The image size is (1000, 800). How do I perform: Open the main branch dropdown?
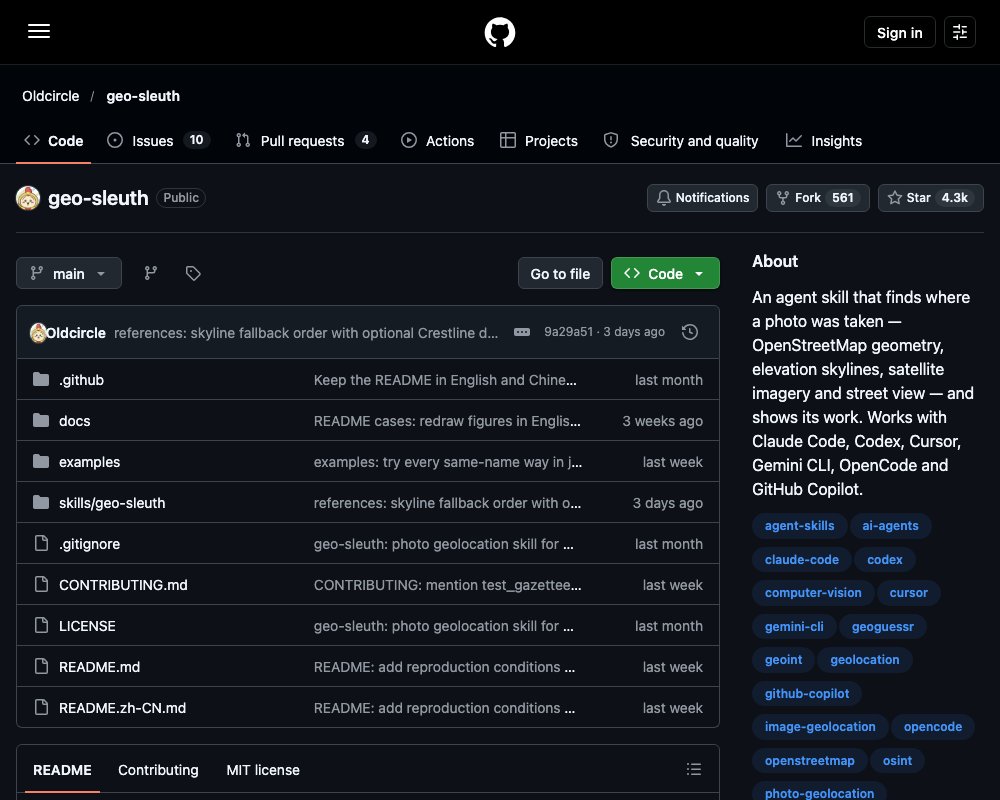click(69, 273)
